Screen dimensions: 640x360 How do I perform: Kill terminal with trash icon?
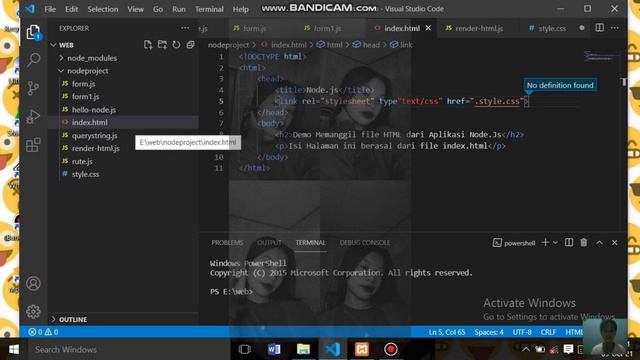click(584, 242)
